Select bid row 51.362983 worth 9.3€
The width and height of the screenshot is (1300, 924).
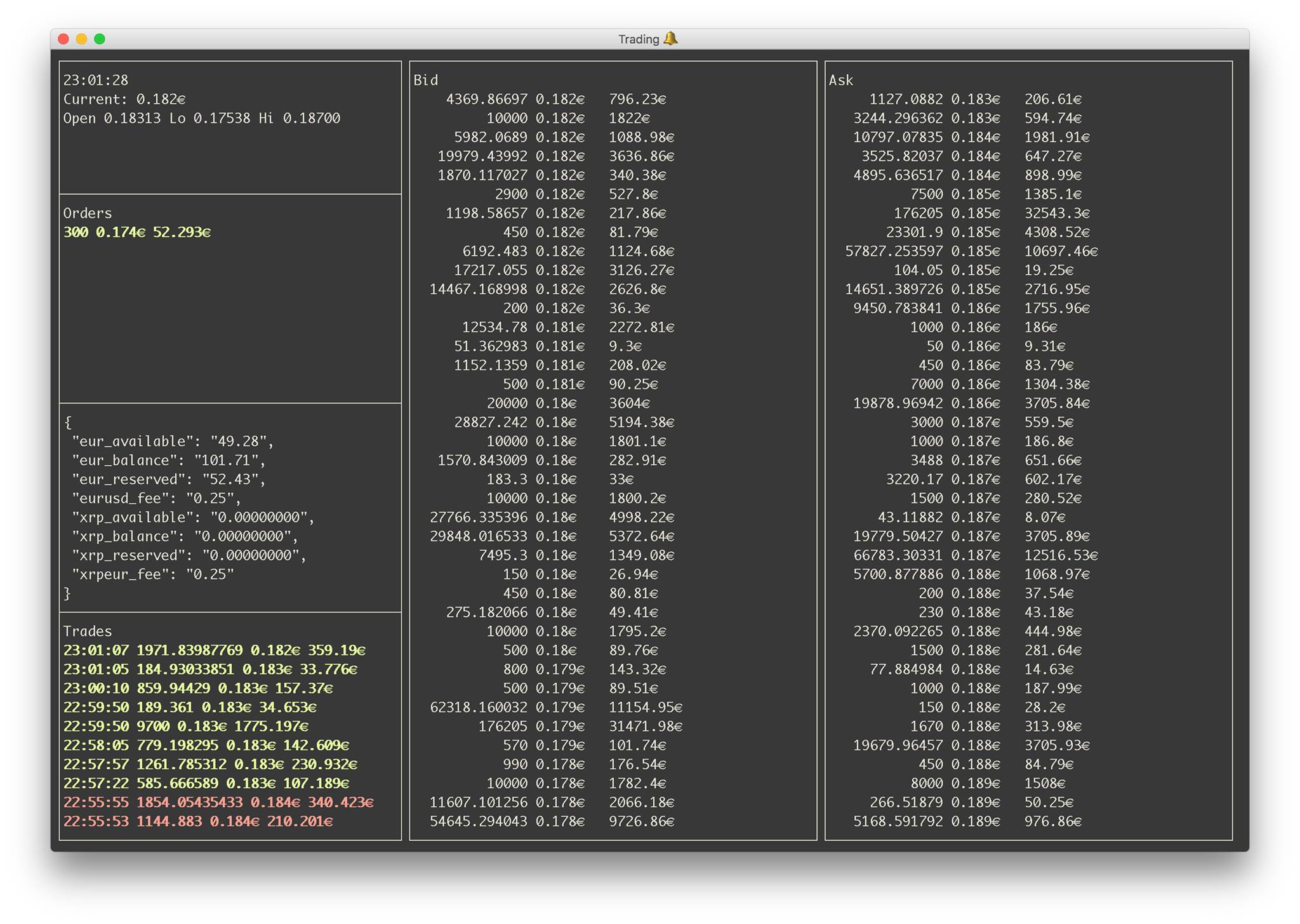548,346
